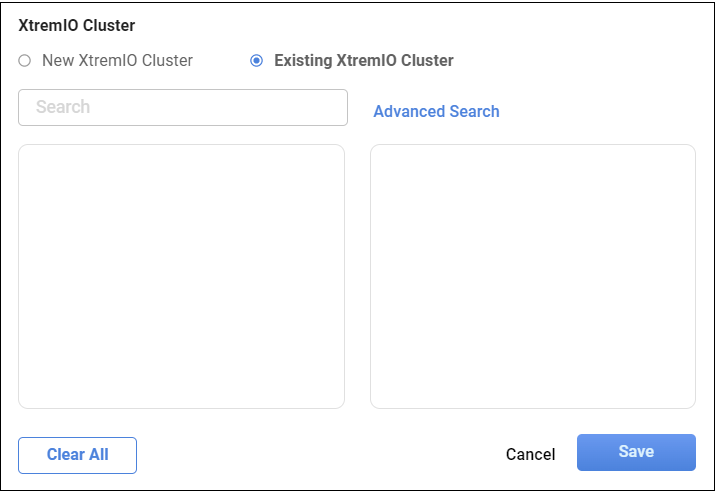This screenshot has width=717, height=493.
Task: Select the Existing XtremIO Cluster radio button
Action: (257, 61)
